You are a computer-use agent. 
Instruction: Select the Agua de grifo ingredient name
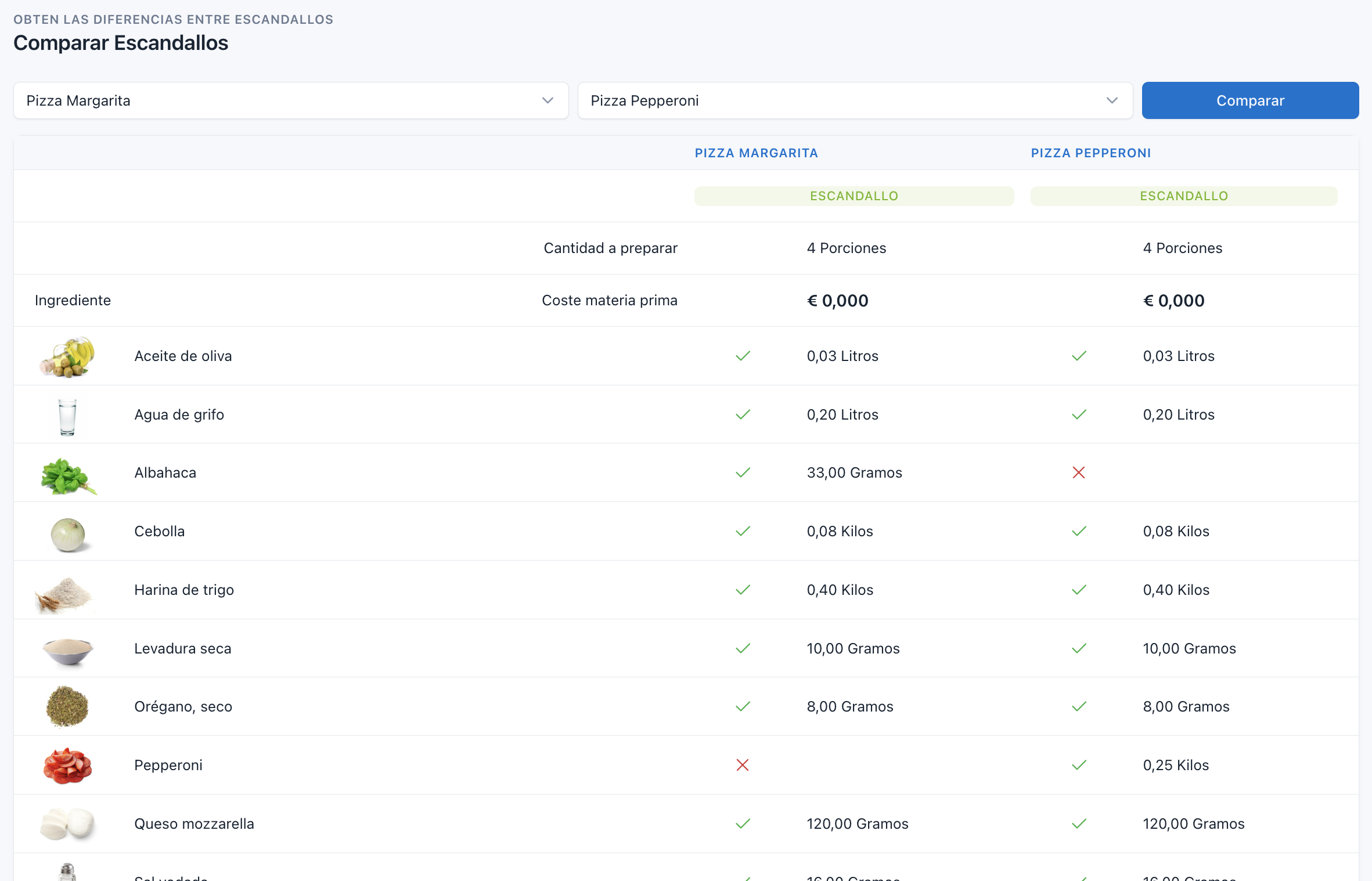(179, 414)
